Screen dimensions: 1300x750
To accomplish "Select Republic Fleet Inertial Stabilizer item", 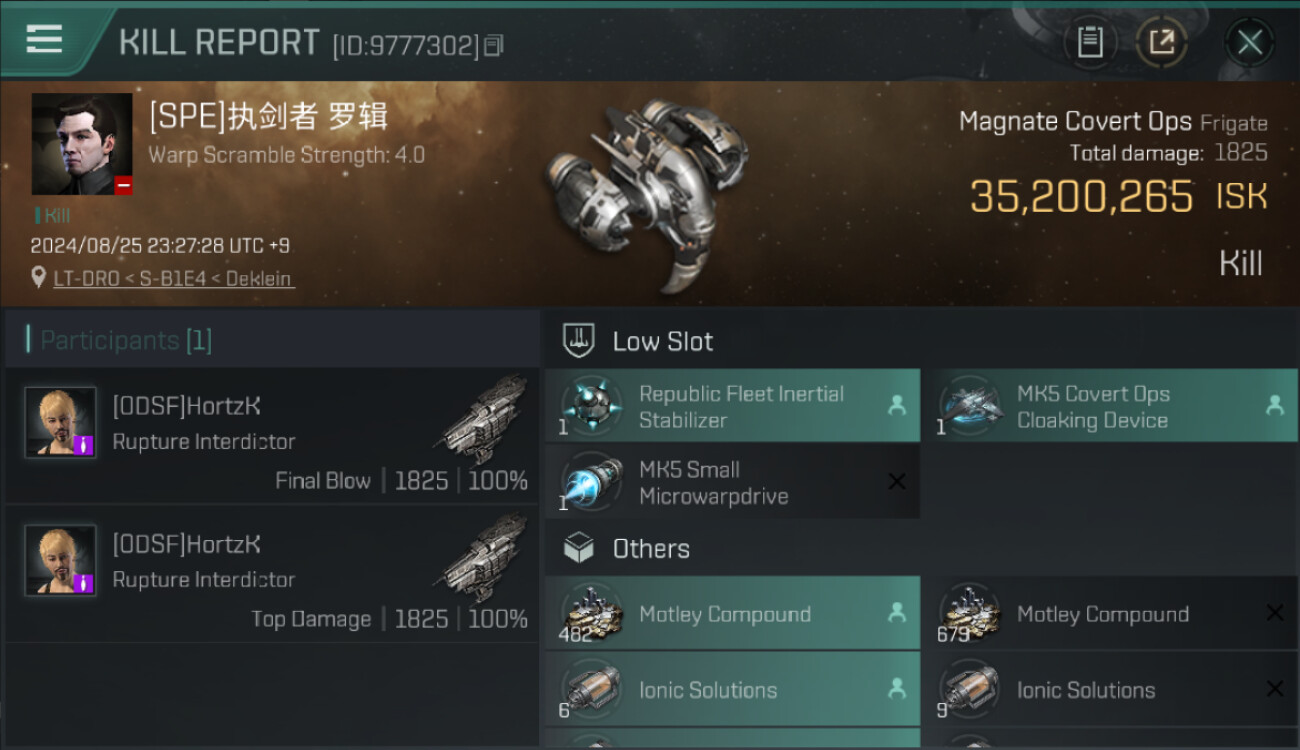I will click(732, 406).
